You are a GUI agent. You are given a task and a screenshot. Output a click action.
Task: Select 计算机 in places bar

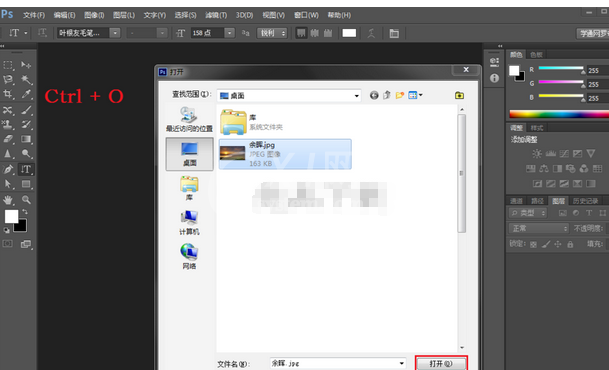click(189, 223)
